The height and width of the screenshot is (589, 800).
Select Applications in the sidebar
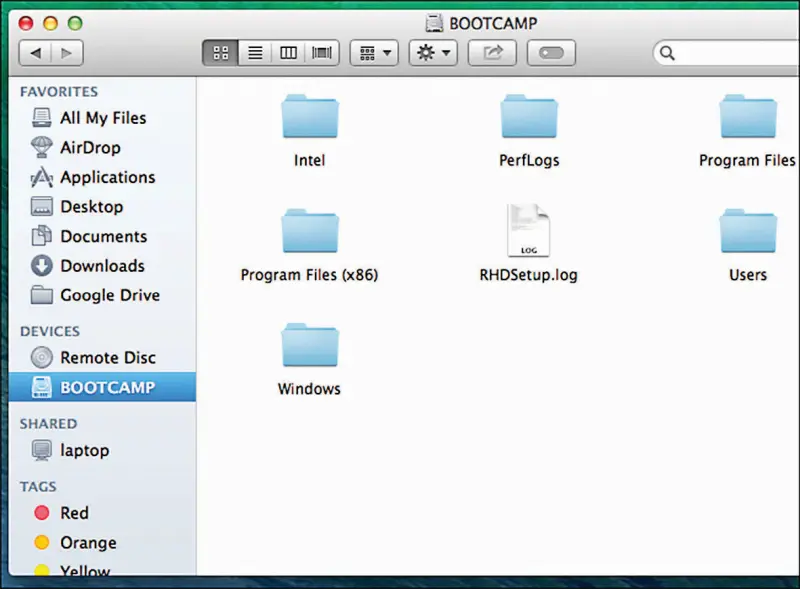(107, 177)
